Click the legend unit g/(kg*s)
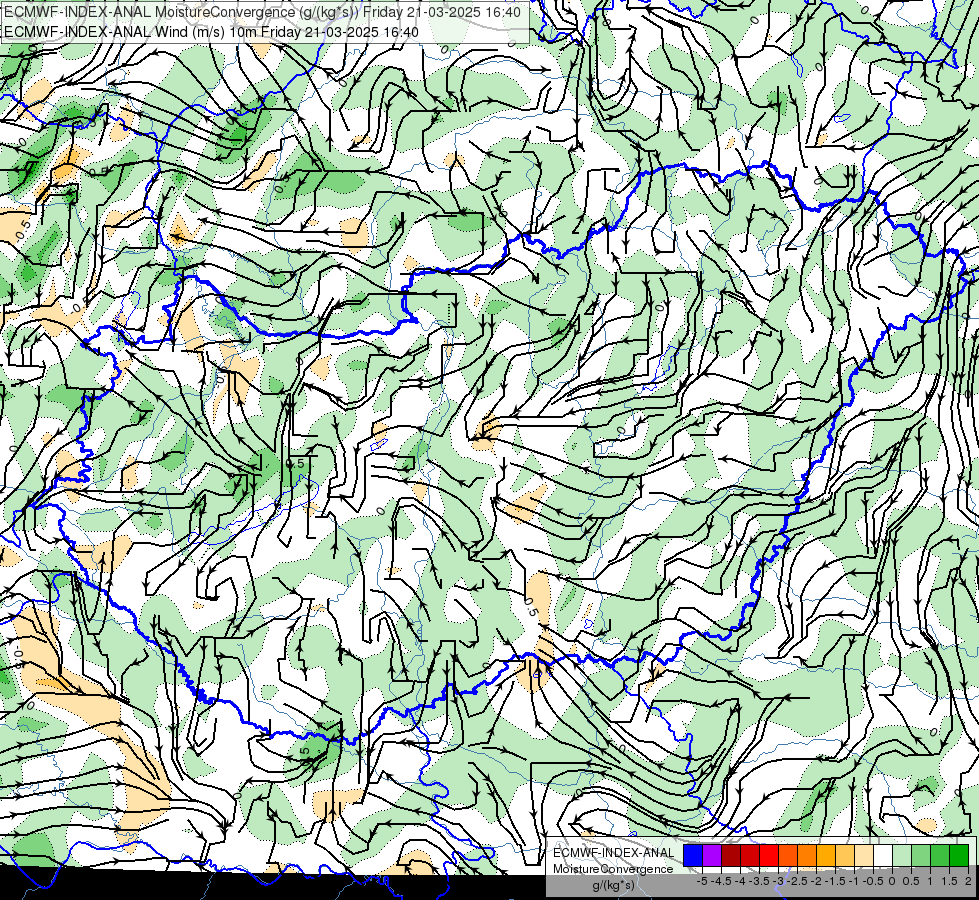This screenshot has width=979, height=900. [614, 886]
